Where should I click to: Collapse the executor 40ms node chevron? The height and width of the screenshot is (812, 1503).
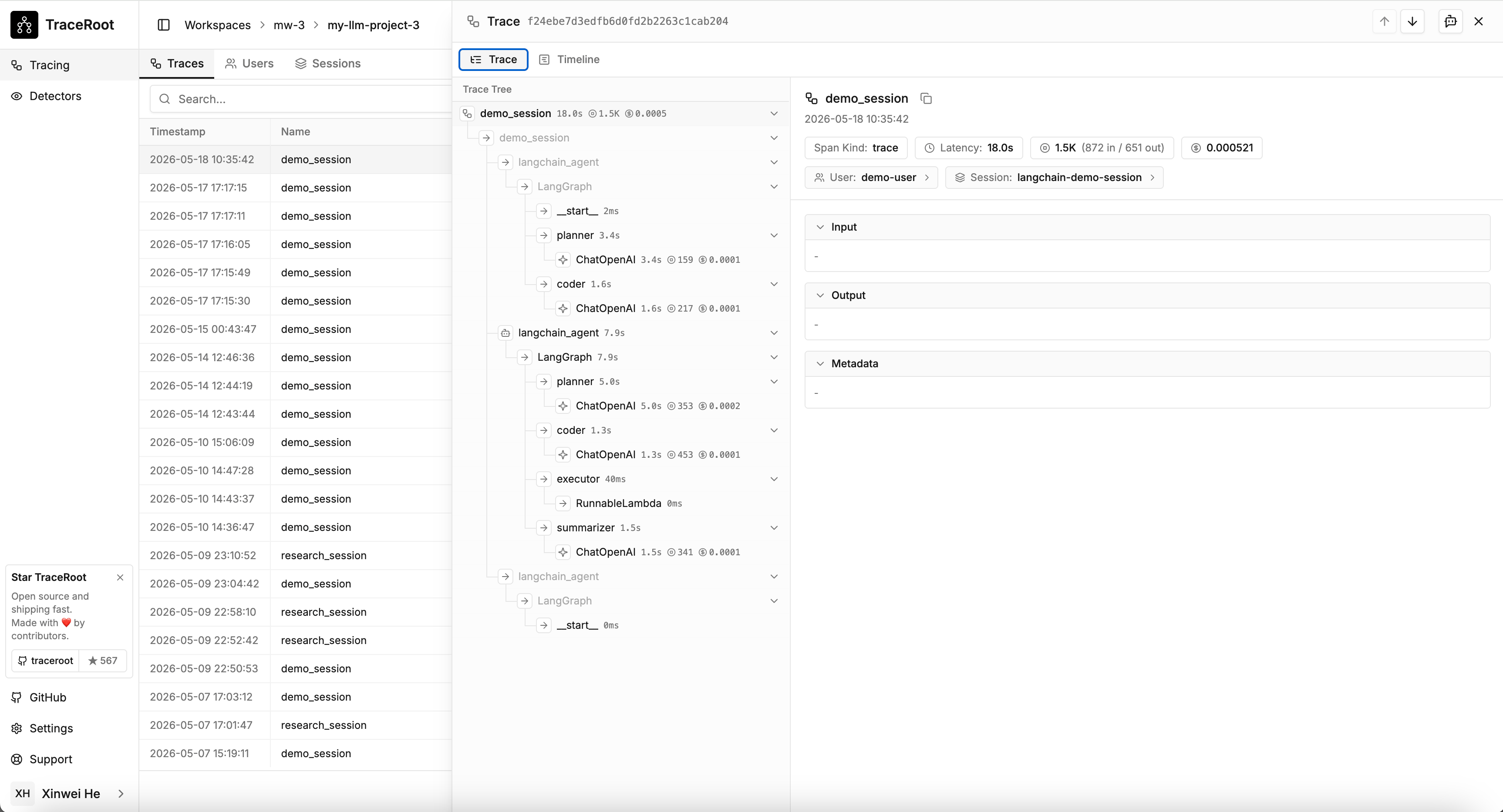pos(774,479)
